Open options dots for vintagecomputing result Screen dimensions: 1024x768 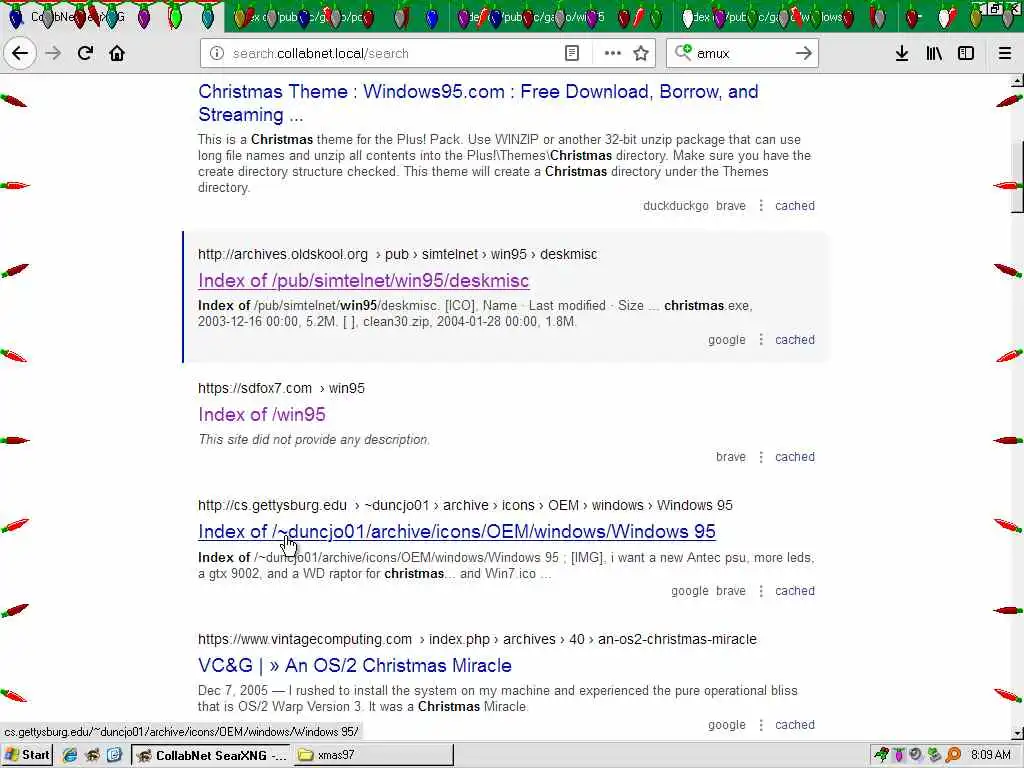coord(761,724)
